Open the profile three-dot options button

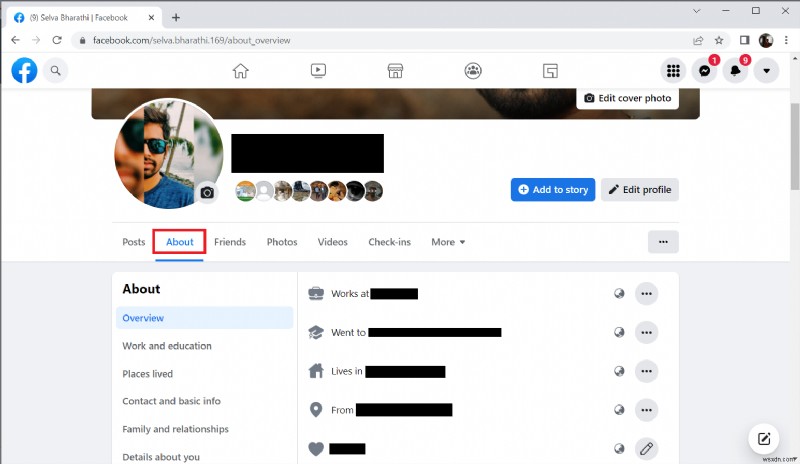(663, 242)
